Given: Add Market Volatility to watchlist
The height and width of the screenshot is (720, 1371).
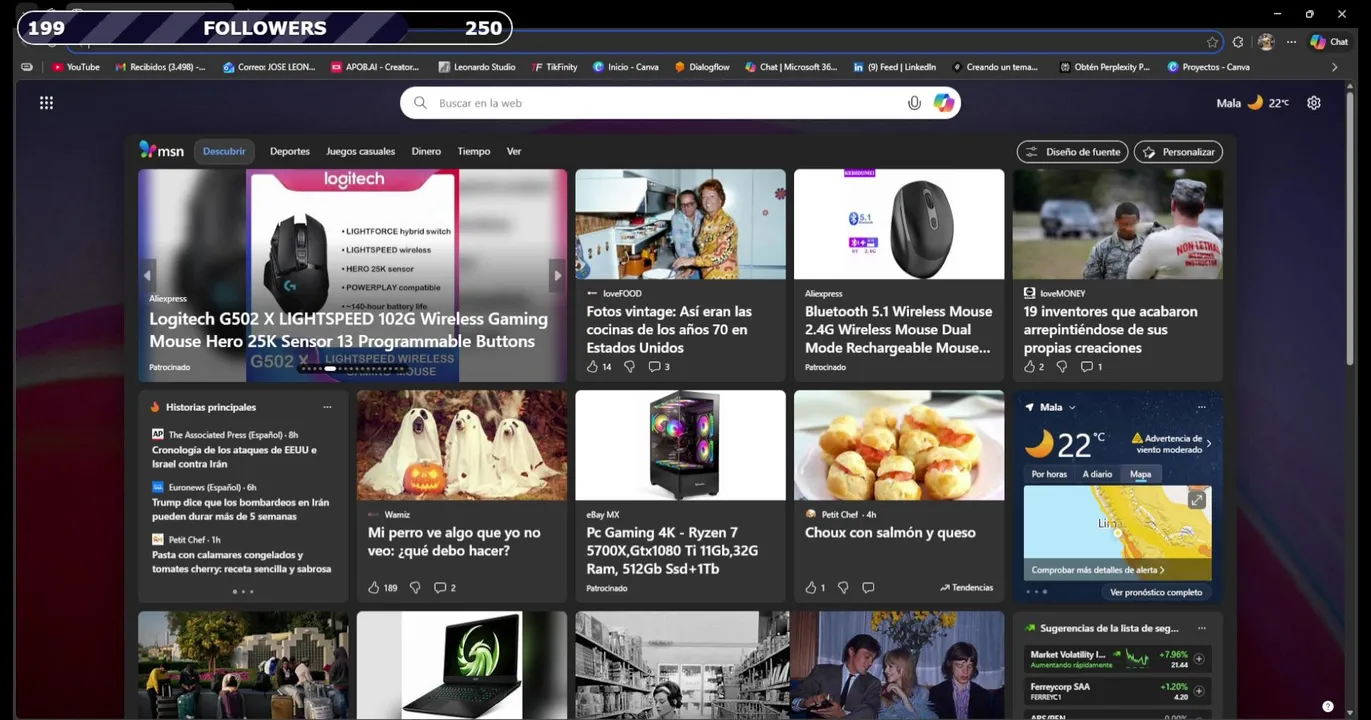Looking at the screenshot, I should pos(1199,659).
